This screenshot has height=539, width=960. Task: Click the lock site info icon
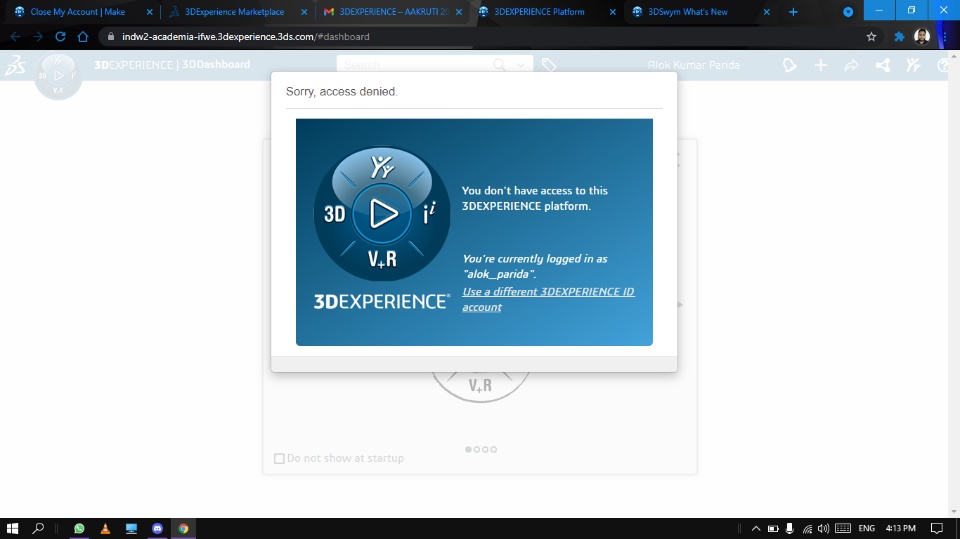point(111,37)
